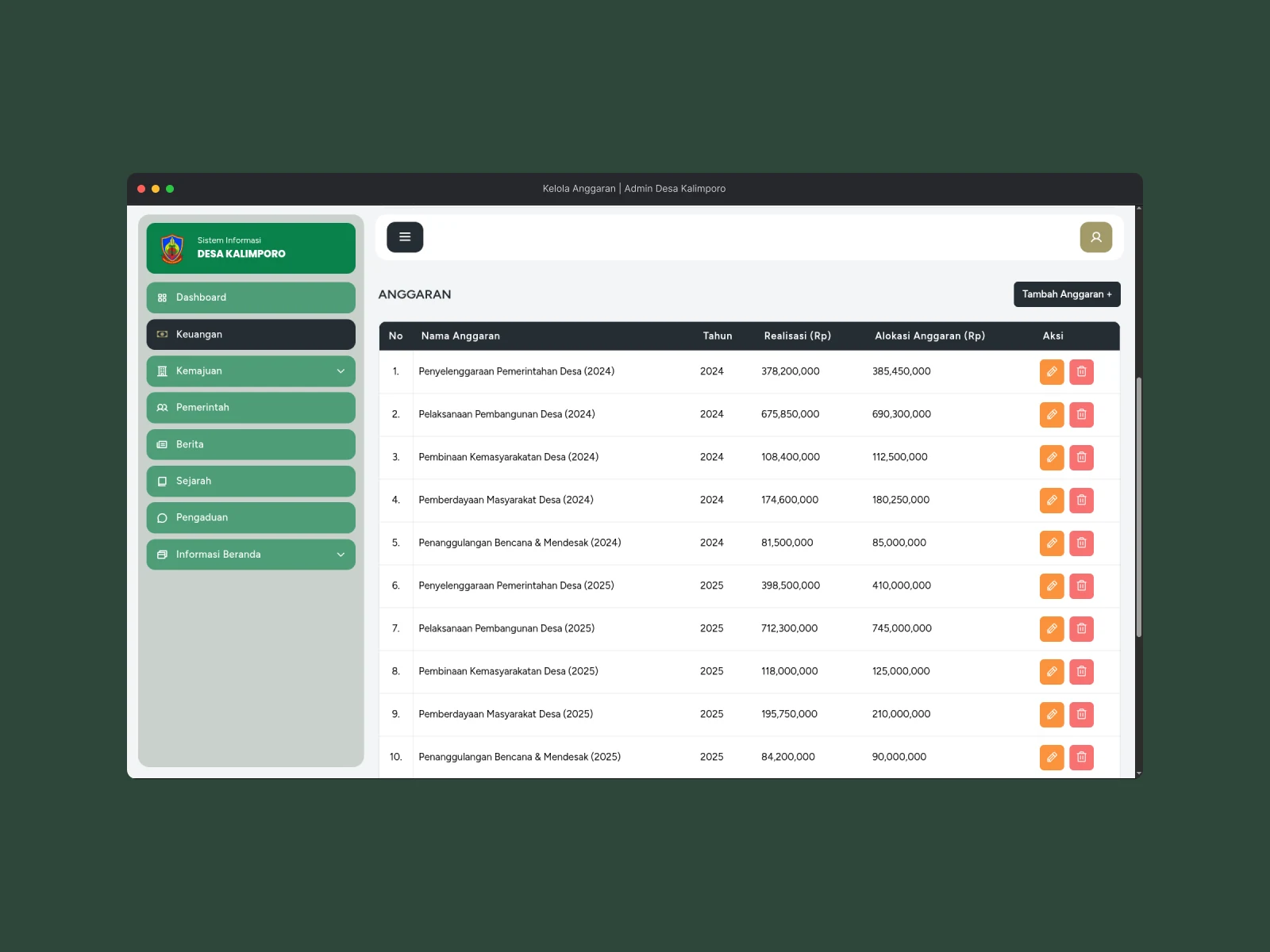
Task: Open the user profile icon
Action: (1095, 237)
